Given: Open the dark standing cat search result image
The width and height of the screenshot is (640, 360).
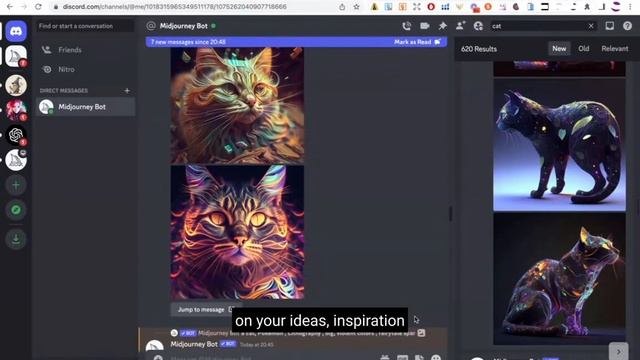Looking at the screenshot, I should point(559,145).
